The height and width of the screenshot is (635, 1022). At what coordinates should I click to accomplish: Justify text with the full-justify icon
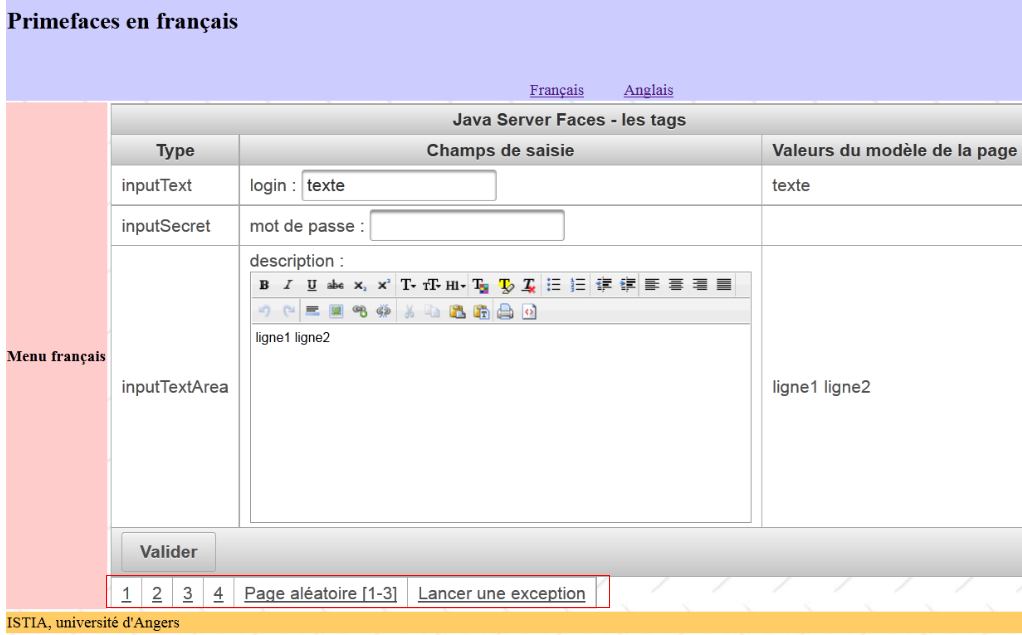tap(724, 285)
